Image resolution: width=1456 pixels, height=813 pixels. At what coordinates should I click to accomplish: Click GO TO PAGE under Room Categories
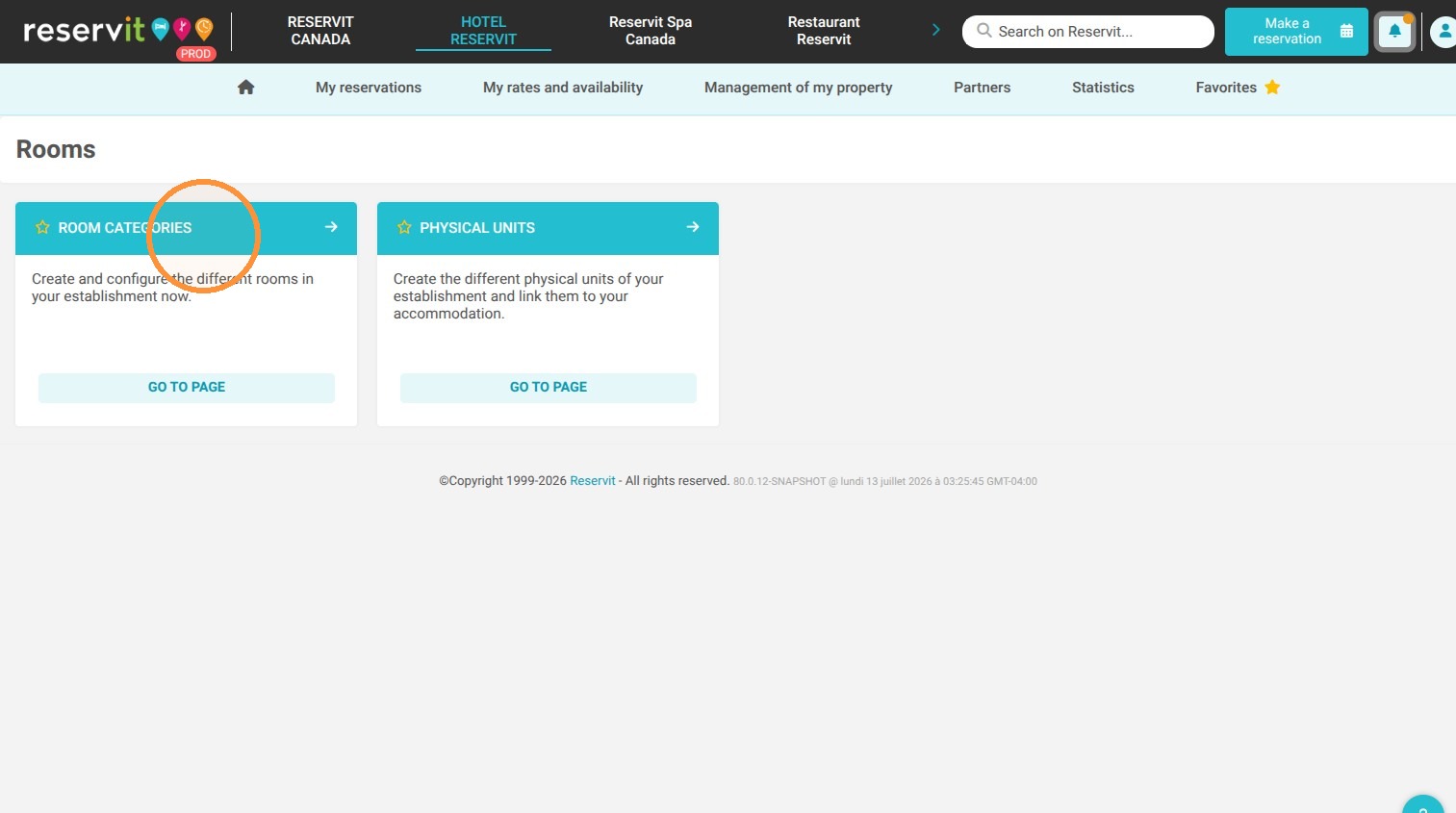[187, 388]
